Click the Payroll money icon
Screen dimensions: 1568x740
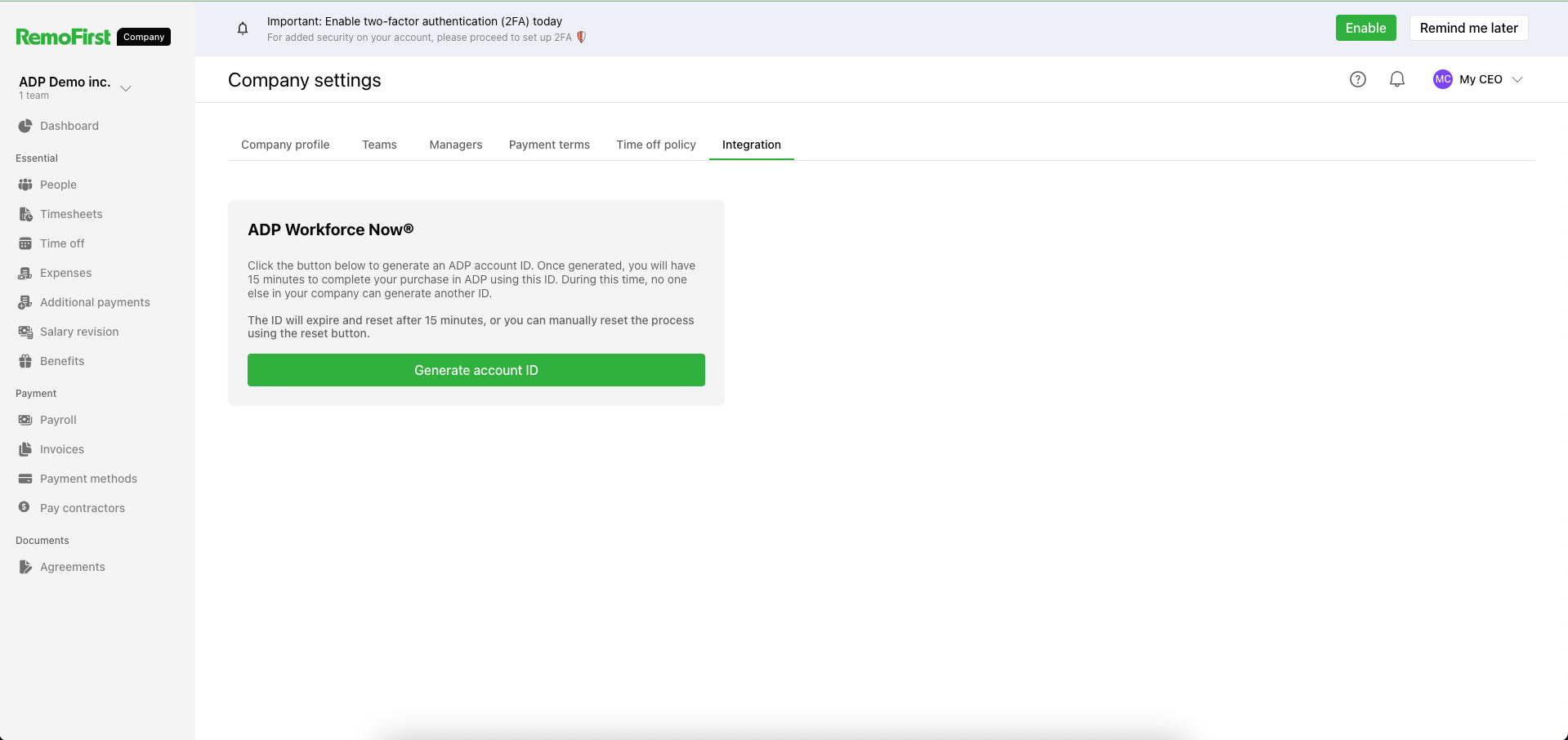25,420
